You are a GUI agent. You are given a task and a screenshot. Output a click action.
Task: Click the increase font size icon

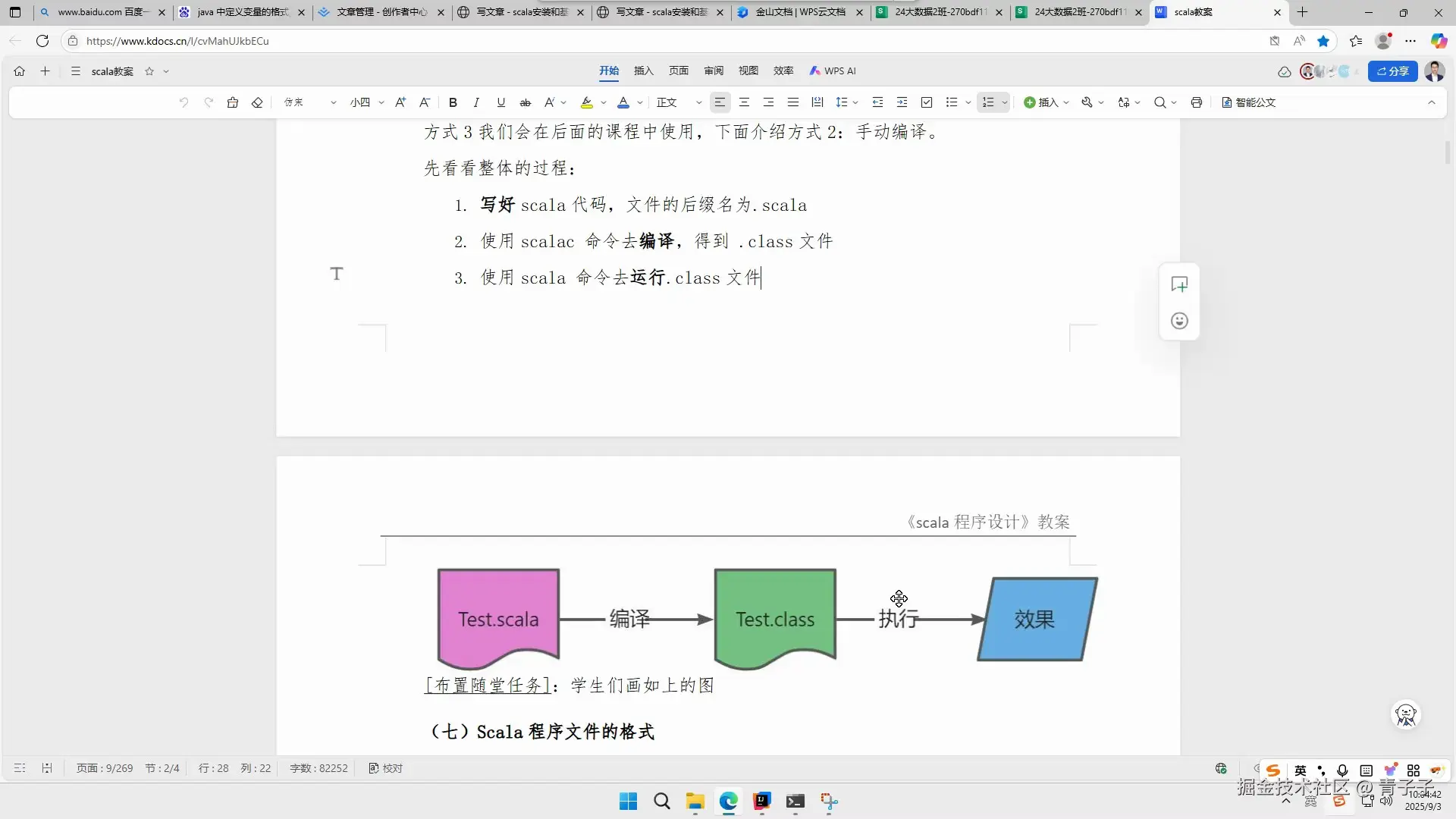point(400,102)
